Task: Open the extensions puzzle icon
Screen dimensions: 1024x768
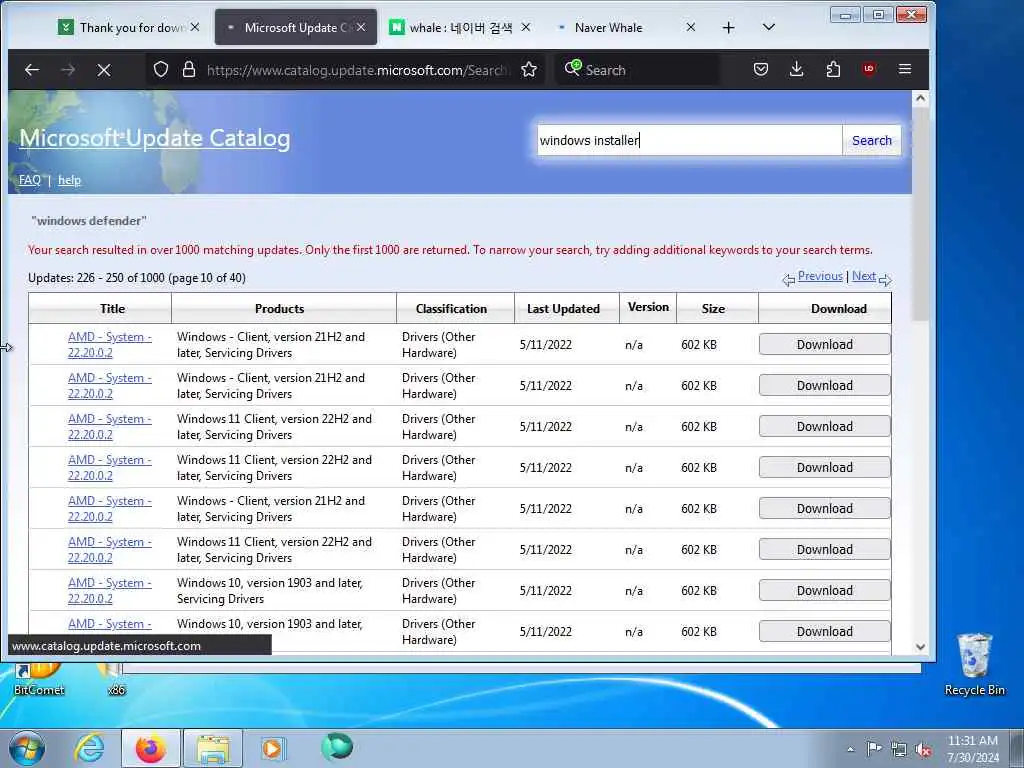Action: (x=833, y=69)
